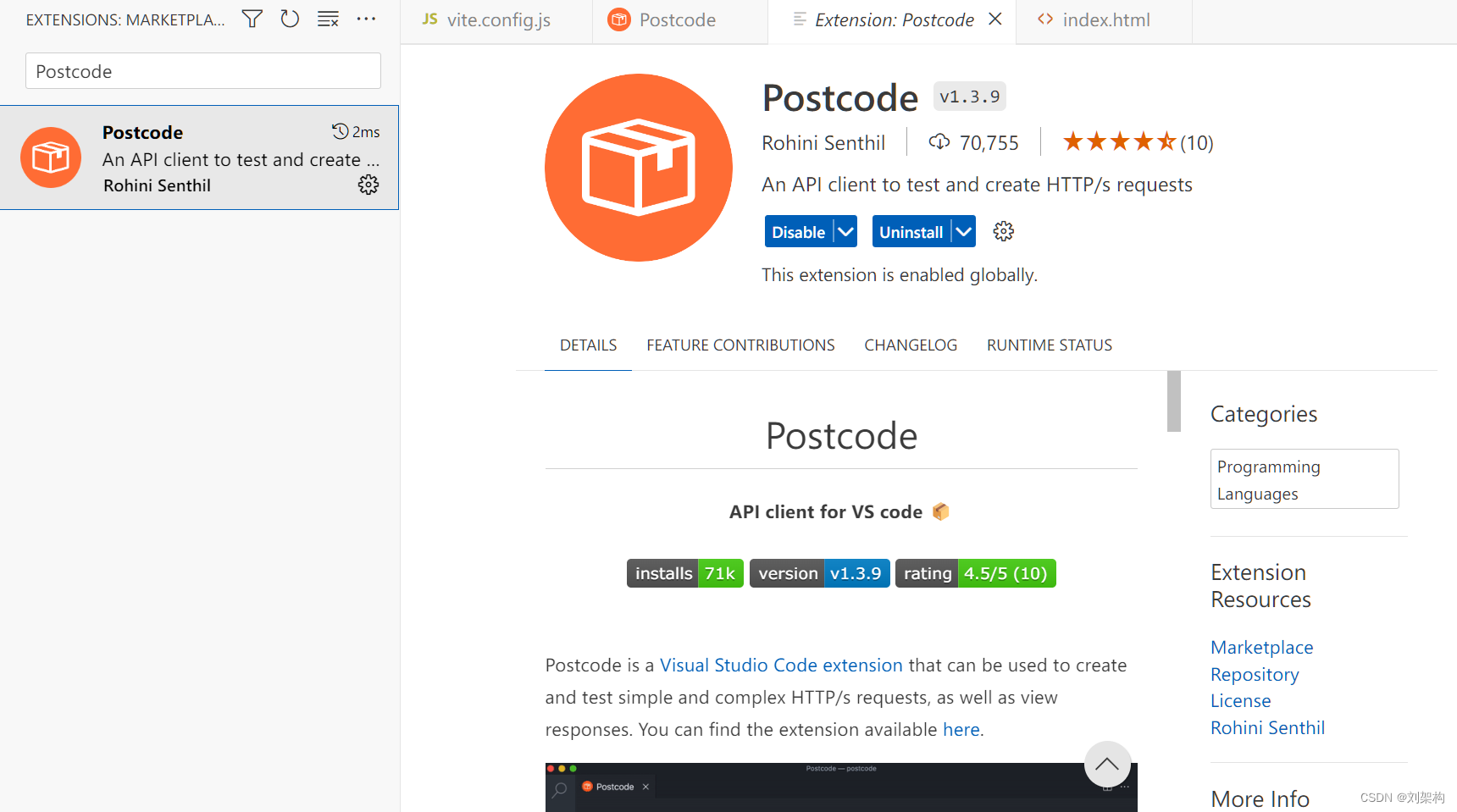Open Rohini Senthil link under Extension Resources

pyautogui.click(x=1268, y=728)
